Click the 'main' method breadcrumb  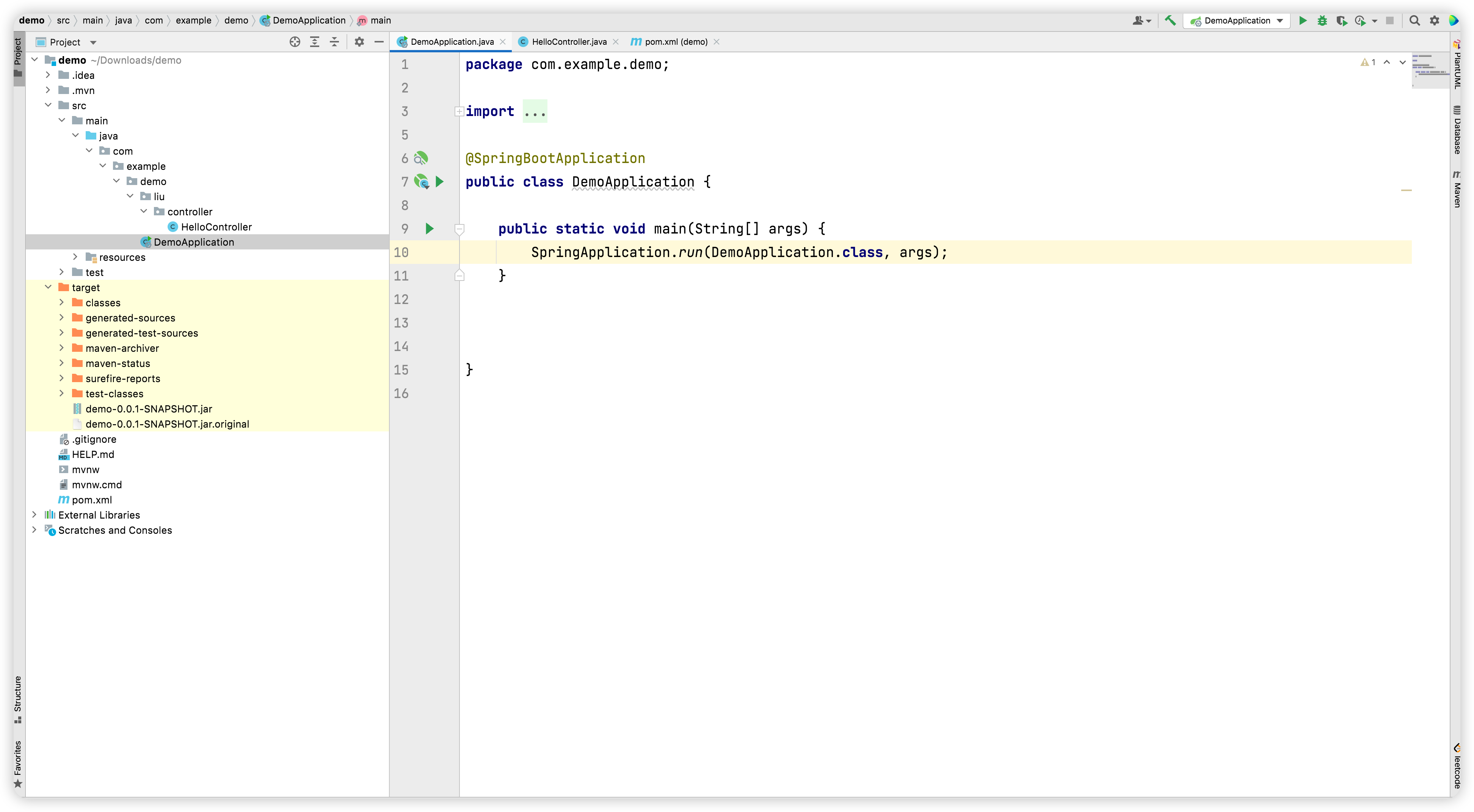[374, 20]
